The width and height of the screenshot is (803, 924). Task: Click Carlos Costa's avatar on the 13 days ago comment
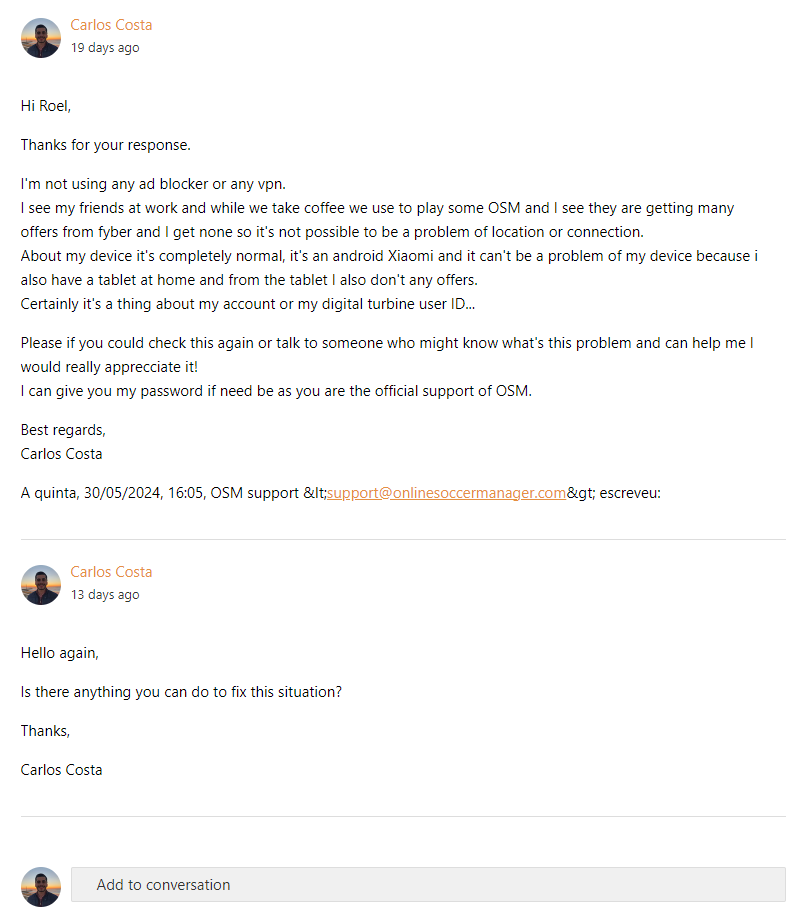tap(41, 585)
